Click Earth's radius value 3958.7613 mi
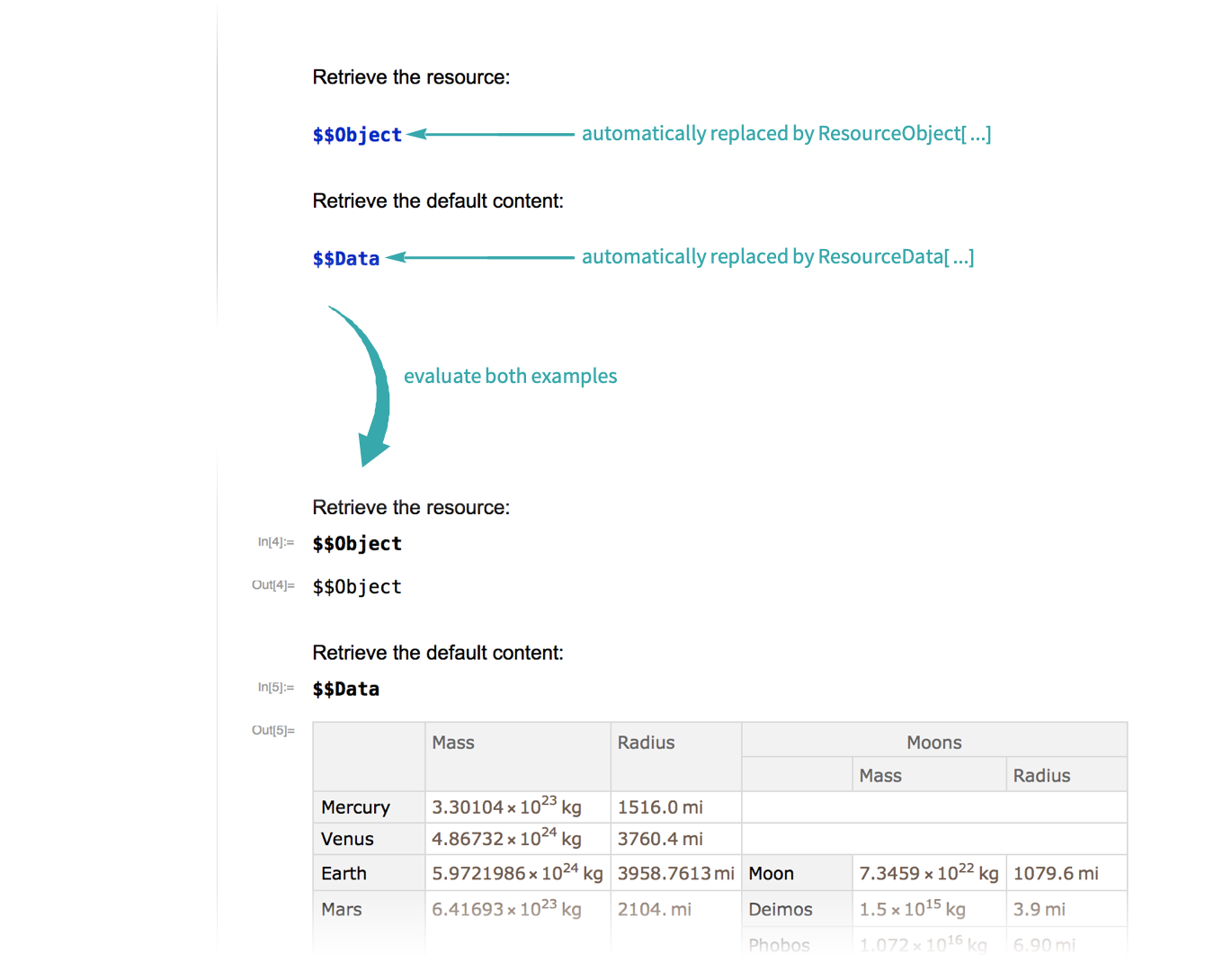1205x980 pixels. coord(675,874)
